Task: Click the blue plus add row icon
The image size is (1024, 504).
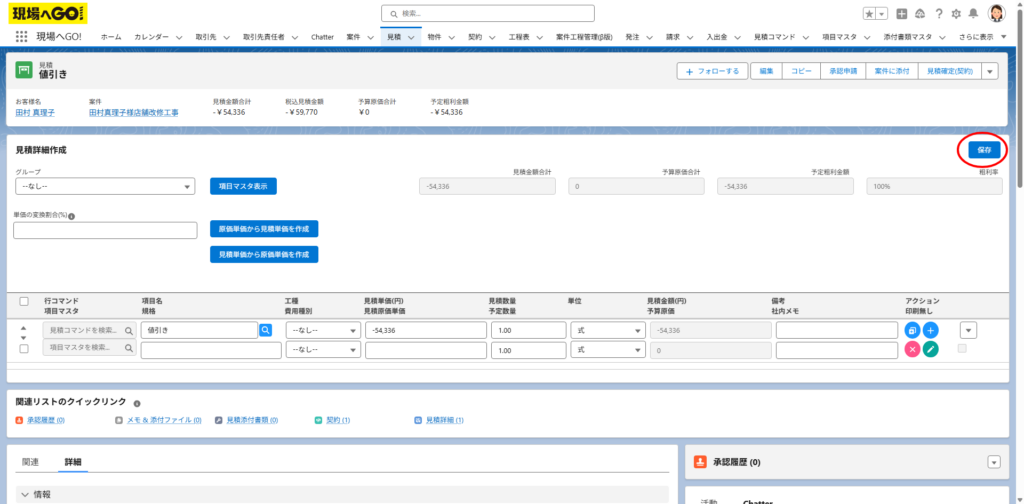Action: 931,330
